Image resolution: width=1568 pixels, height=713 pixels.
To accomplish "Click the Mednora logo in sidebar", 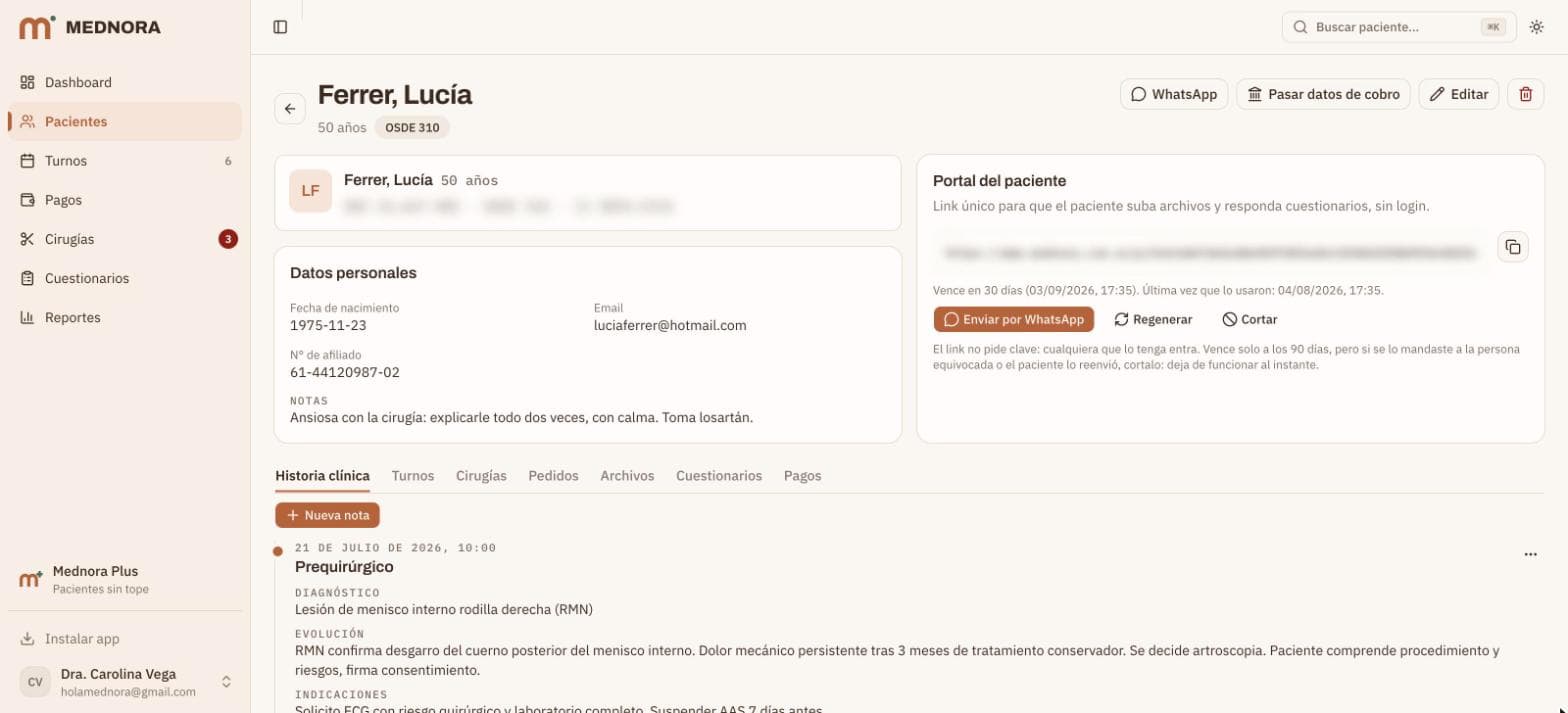I will coord(90,27).
